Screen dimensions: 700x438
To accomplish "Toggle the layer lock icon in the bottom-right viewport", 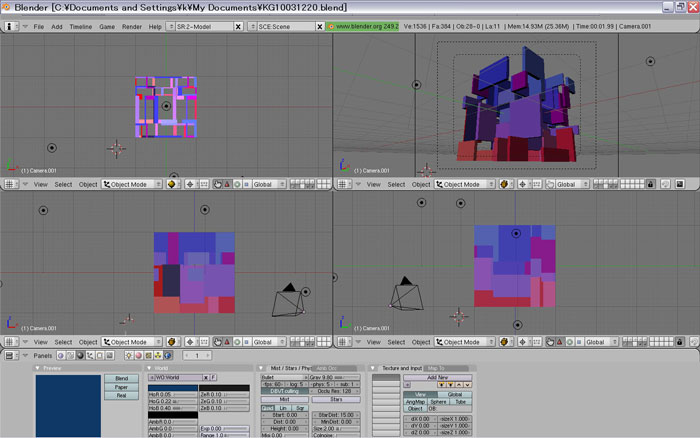I will [x=679, y=342].
